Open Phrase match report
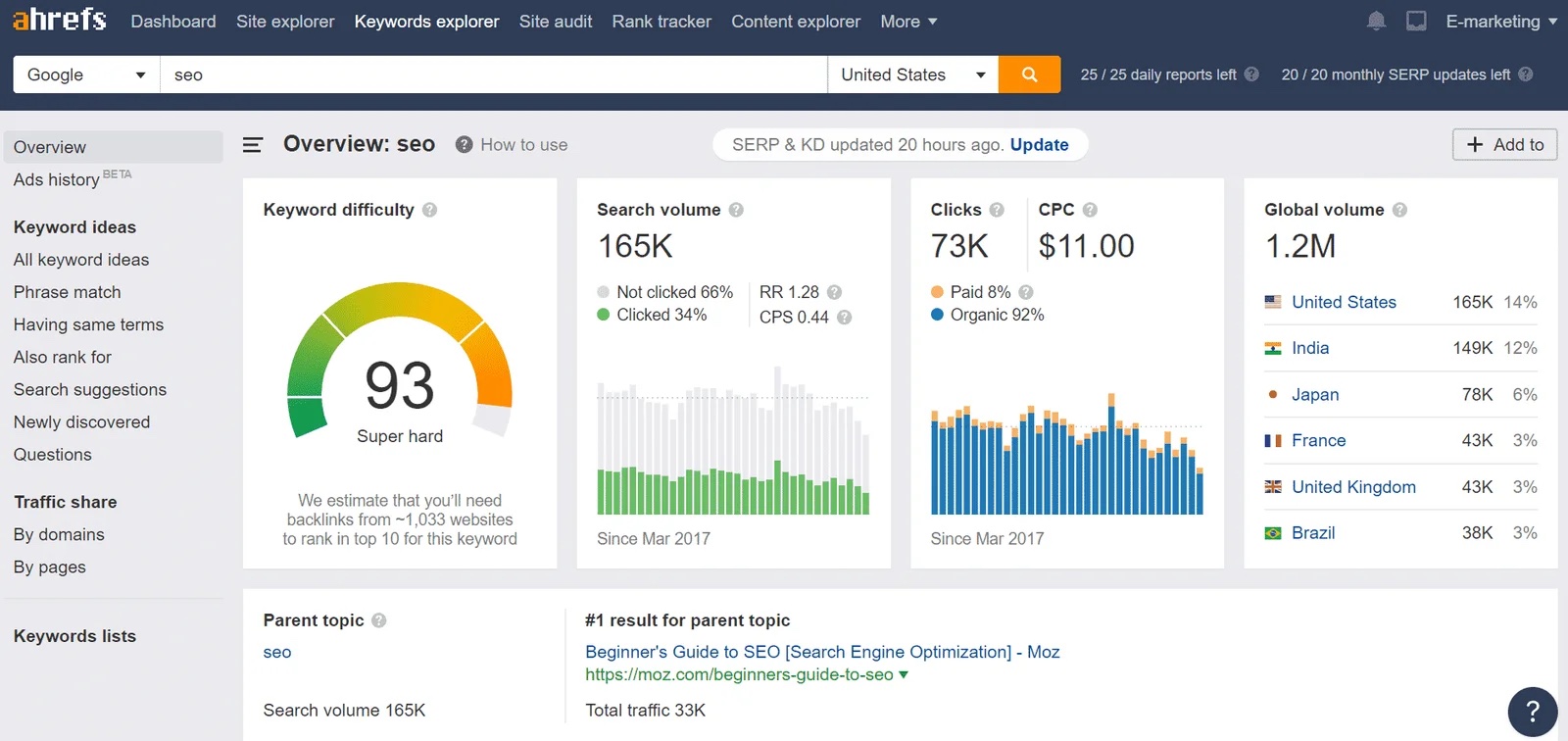The image size is (1568, 741). tap(68, 292)
